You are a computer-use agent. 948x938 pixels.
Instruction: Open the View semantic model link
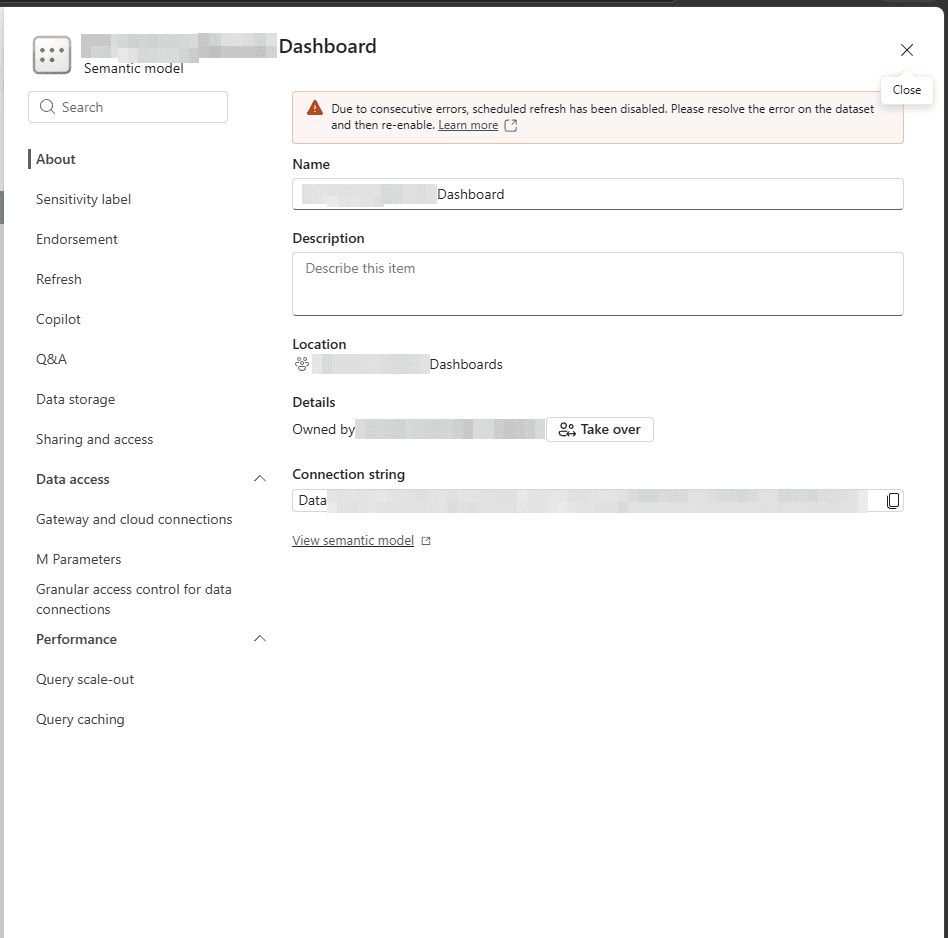coord(353,540)
